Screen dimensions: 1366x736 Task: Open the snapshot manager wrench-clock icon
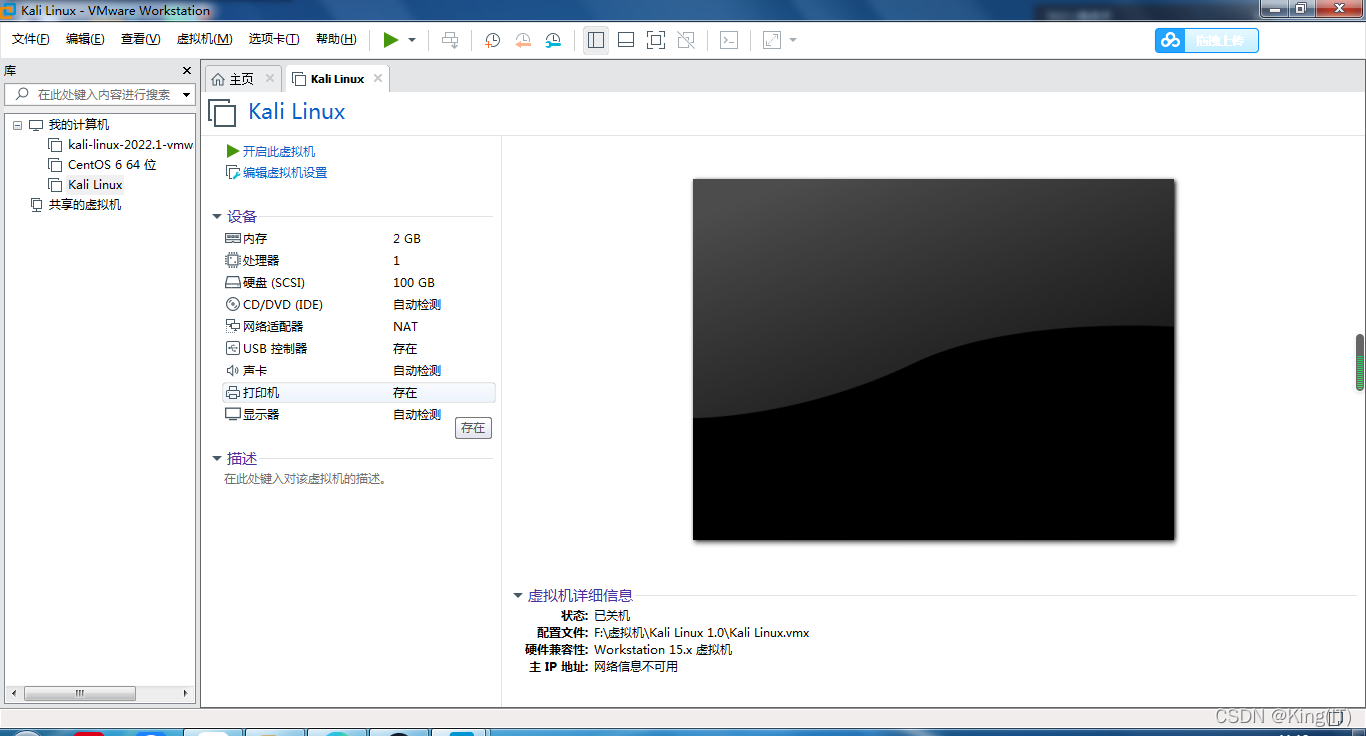pos(553,40)
